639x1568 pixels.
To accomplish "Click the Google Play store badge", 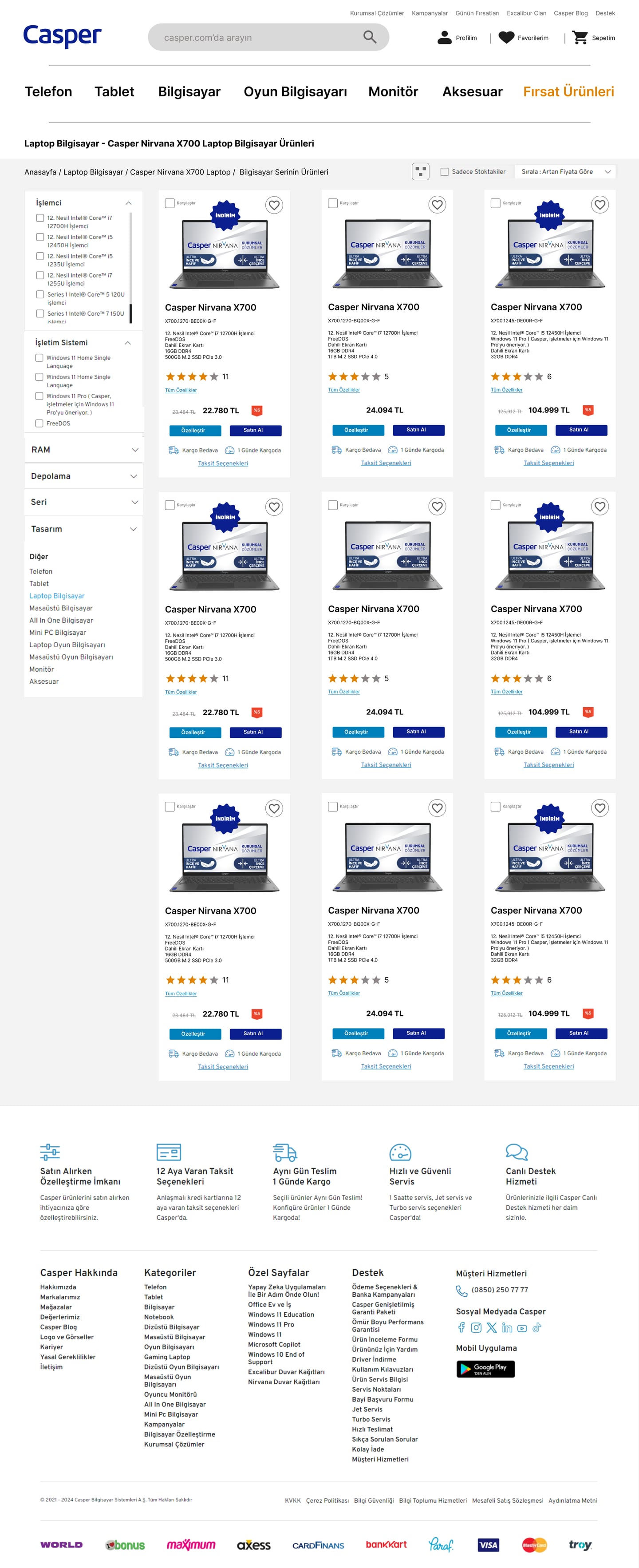I will 485,1368.
